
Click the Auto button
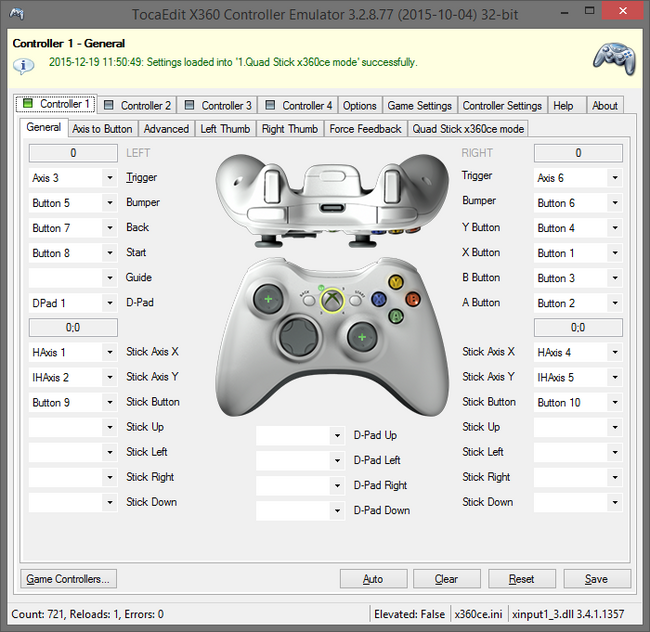click(x=373, y=579)
